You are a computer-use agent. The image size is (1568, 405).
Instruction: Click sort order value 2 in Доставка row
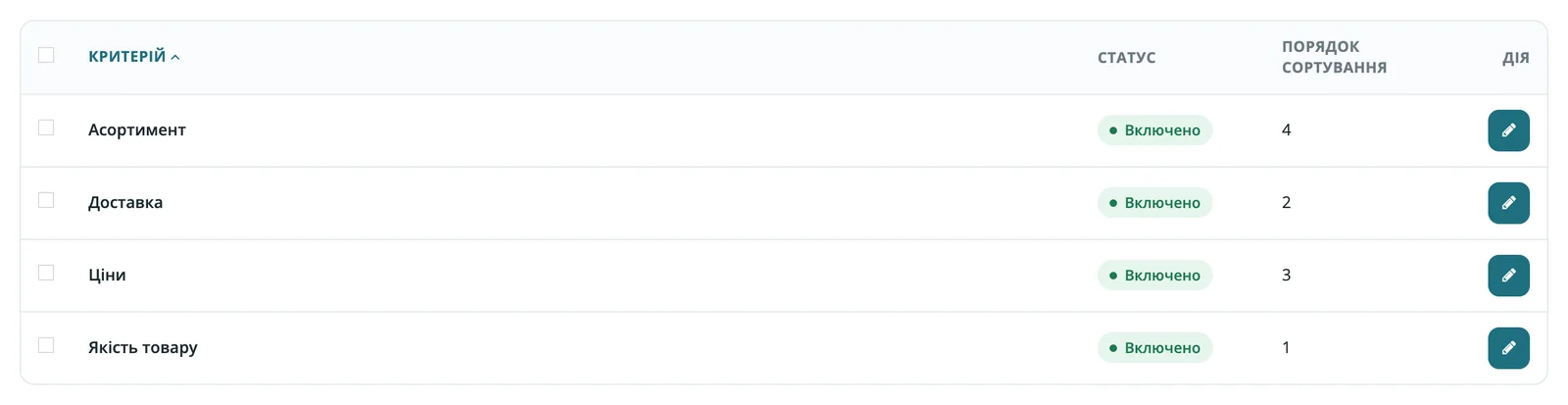click(1286, 203)
